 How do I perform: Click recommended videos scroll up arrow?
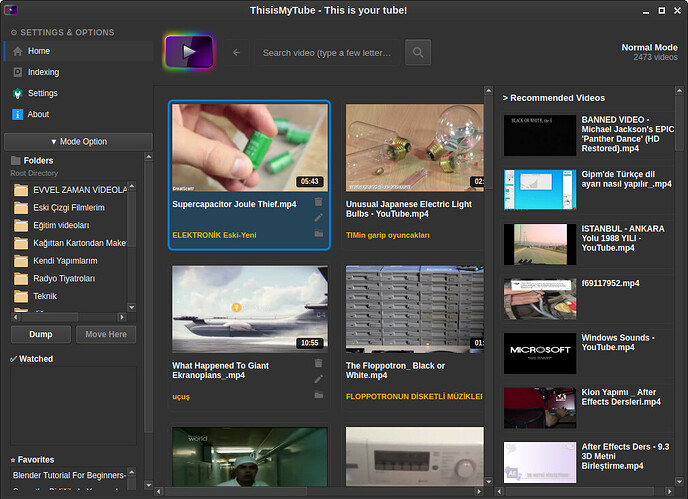tap(679, 91)
